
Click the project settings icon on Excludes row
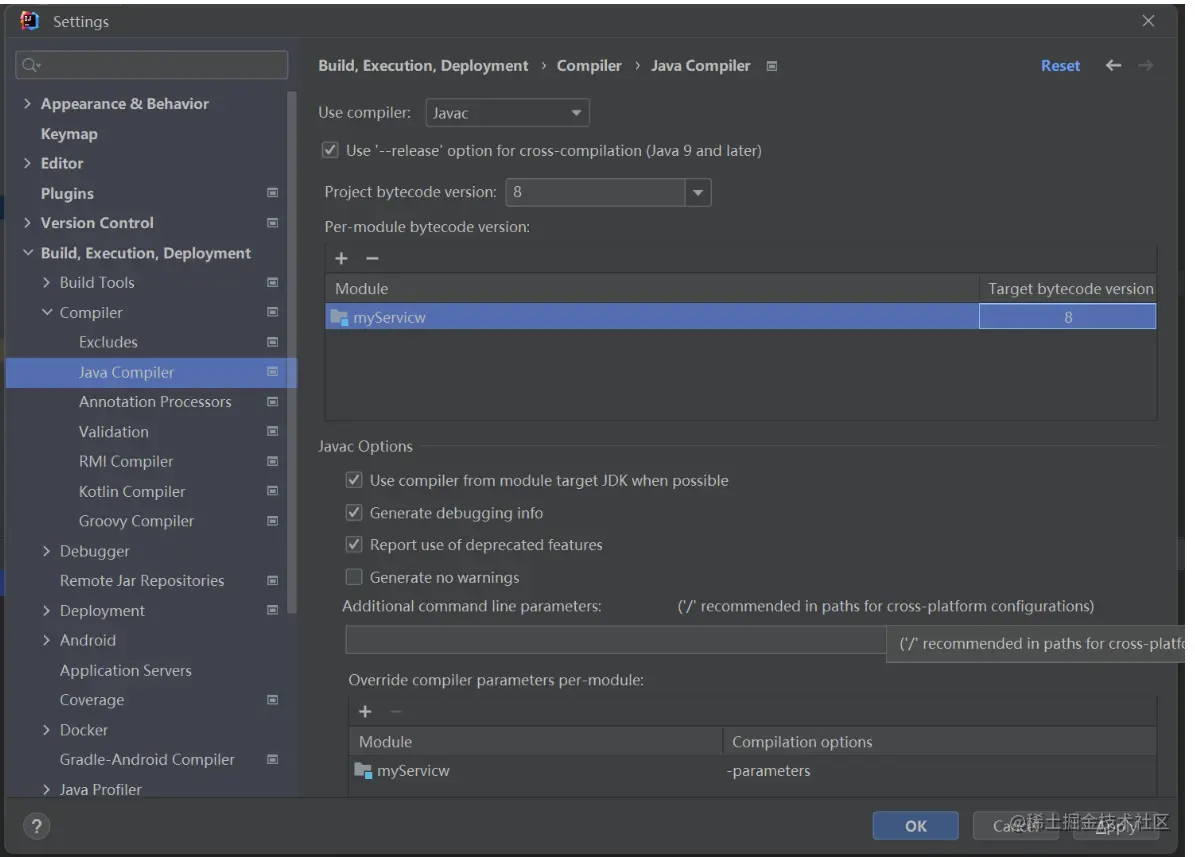(272, 342)
